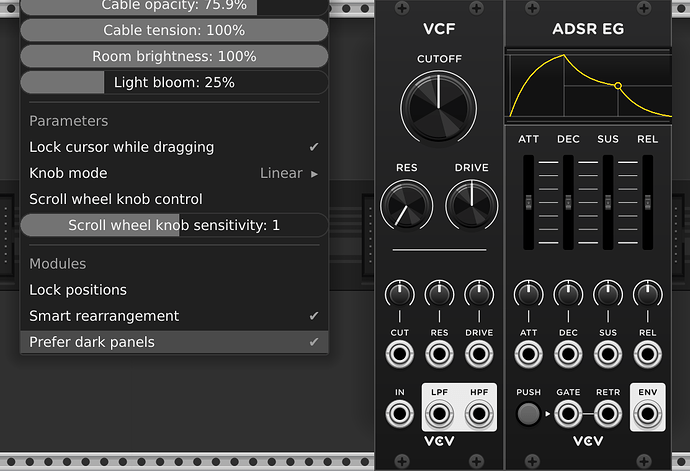Click the VCF CUTOFF large knob
Screen dimensions: 690x471
pyautogui.click(x=439, y=108)
